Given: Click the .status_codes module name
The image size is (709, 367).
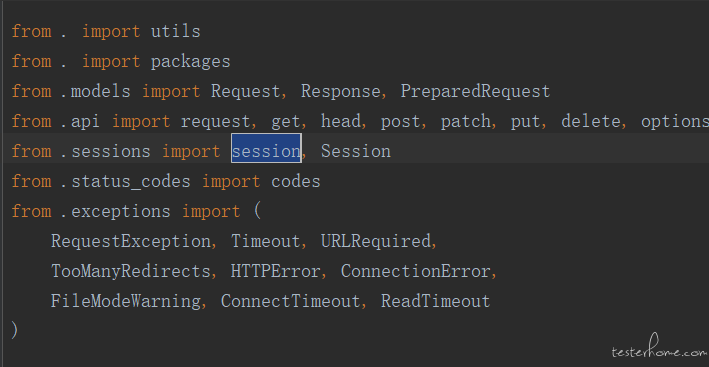Looking at the screenshot, I should click(125, 182).
